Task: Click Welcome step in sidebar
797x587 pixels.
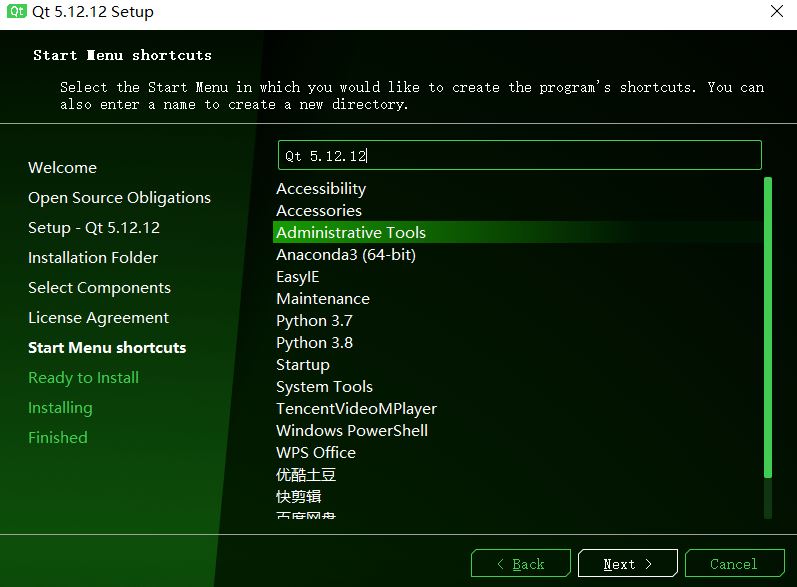Action: (x=63, y=167)
